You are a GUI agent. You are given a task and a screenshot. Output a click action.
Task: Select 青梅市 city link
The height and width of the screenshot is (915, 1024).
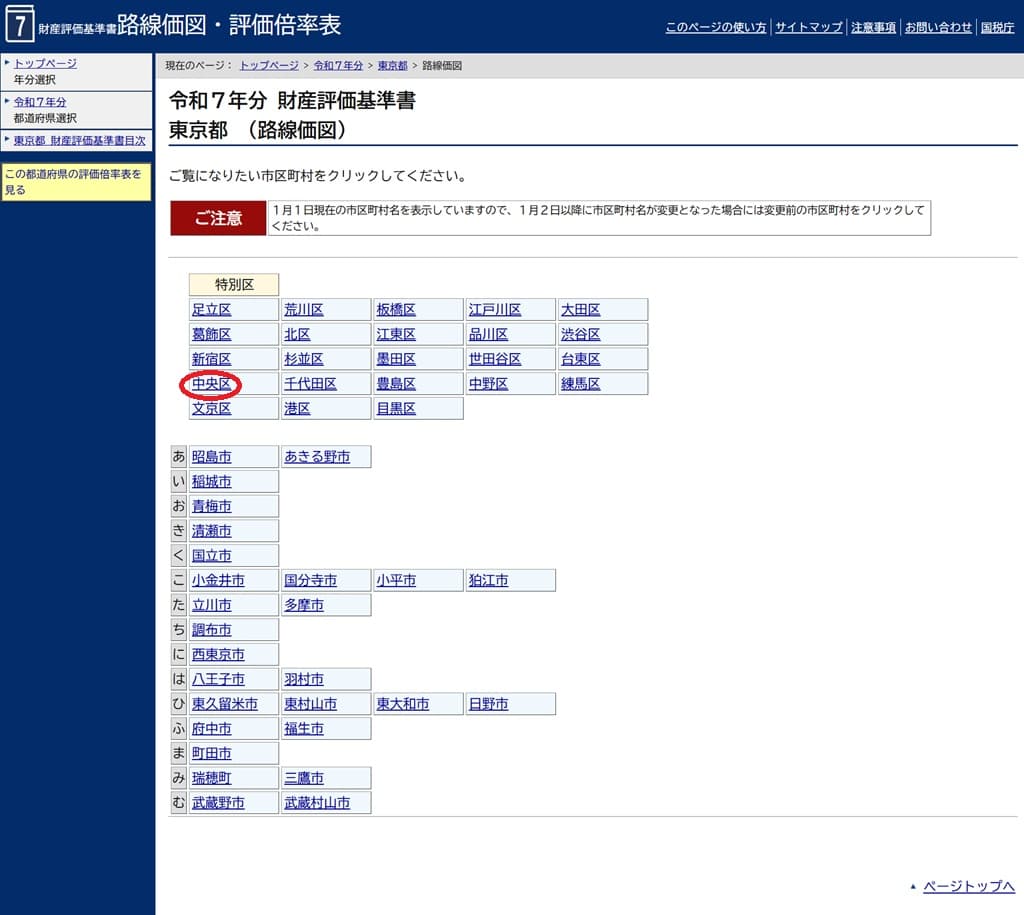point(212,506)
